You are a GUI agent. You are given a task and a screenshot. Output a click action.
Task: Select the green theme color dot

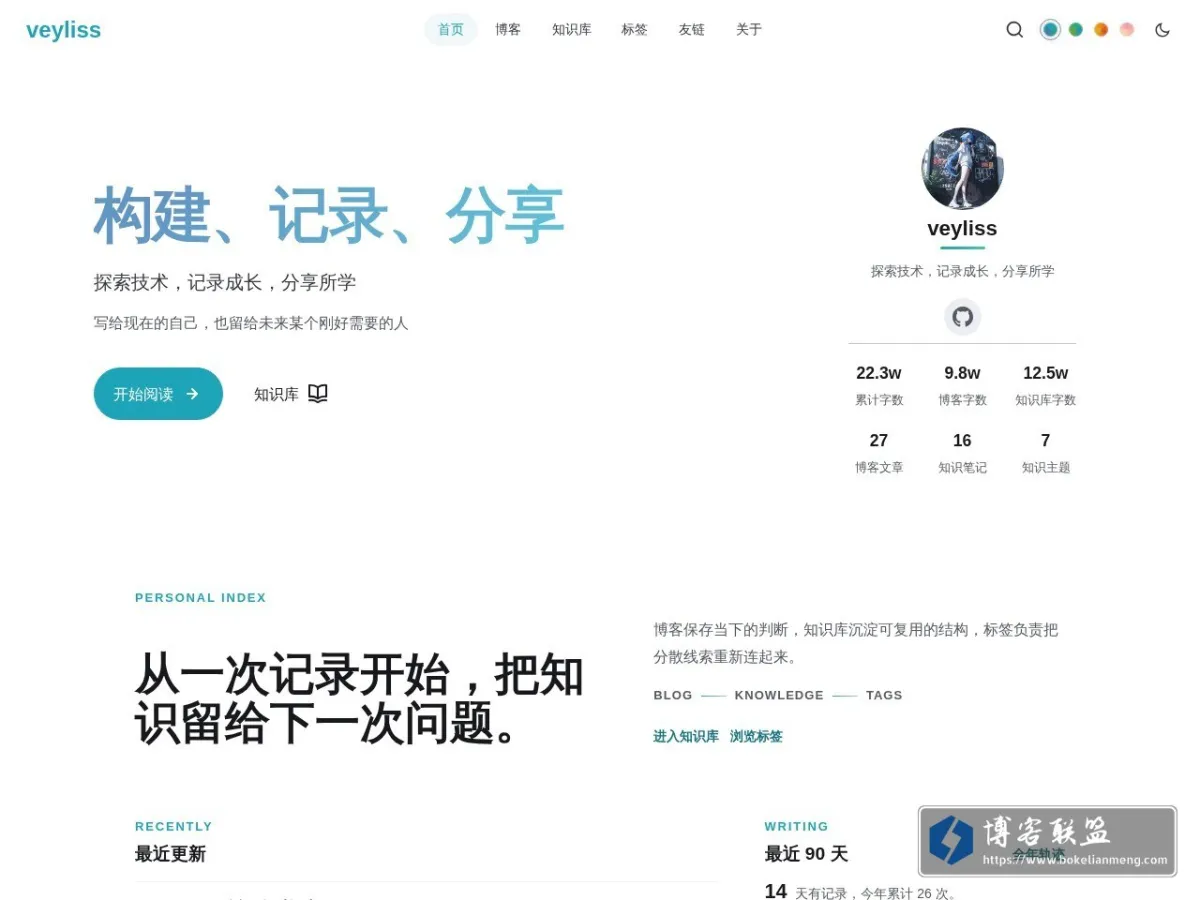pos(1076,30)
